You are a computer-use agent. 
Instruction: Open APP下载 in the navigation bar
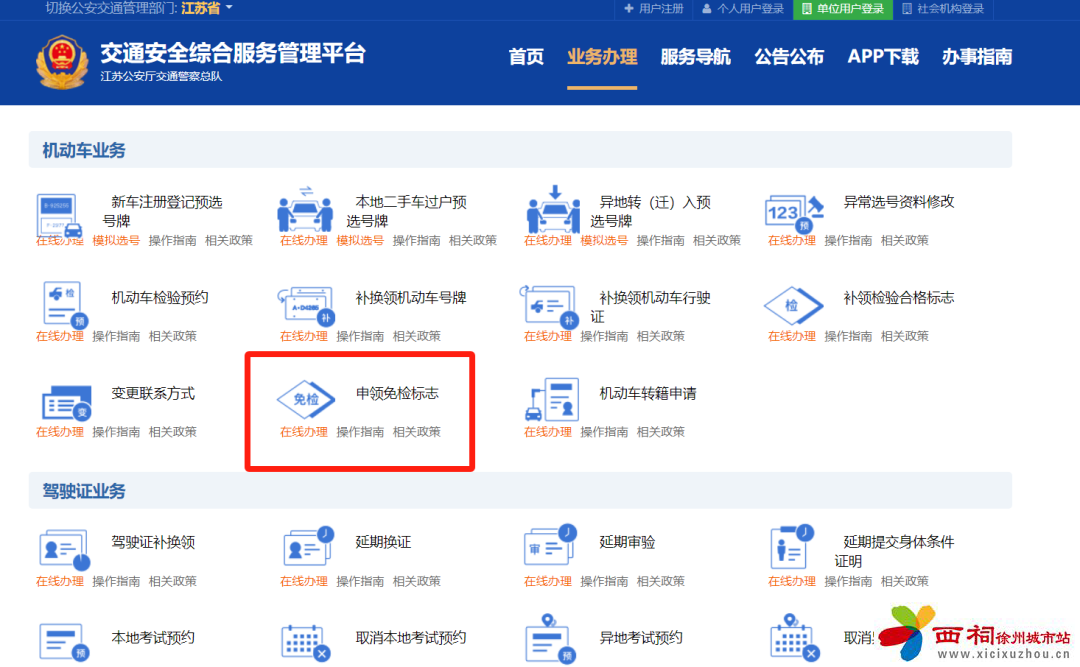pyautogui.click(x=883, y=57)
